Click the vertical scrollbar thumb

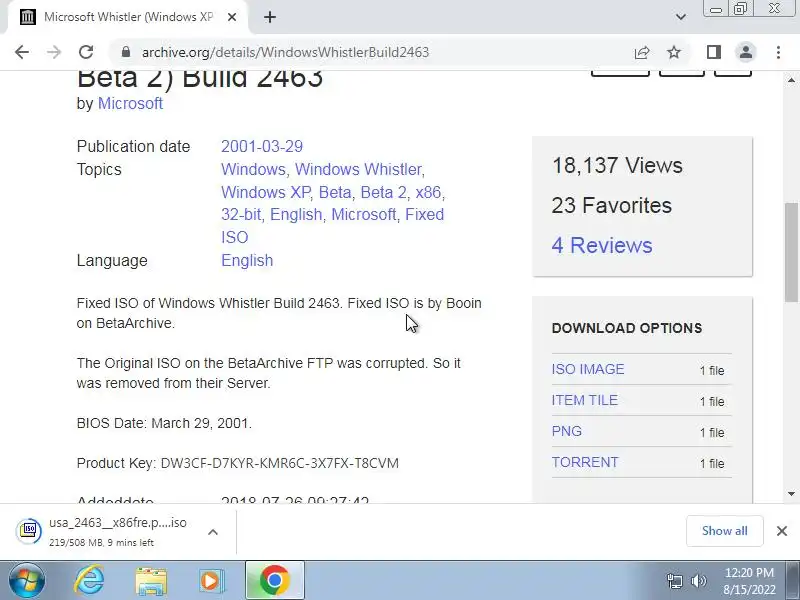[x=791, y=252]
